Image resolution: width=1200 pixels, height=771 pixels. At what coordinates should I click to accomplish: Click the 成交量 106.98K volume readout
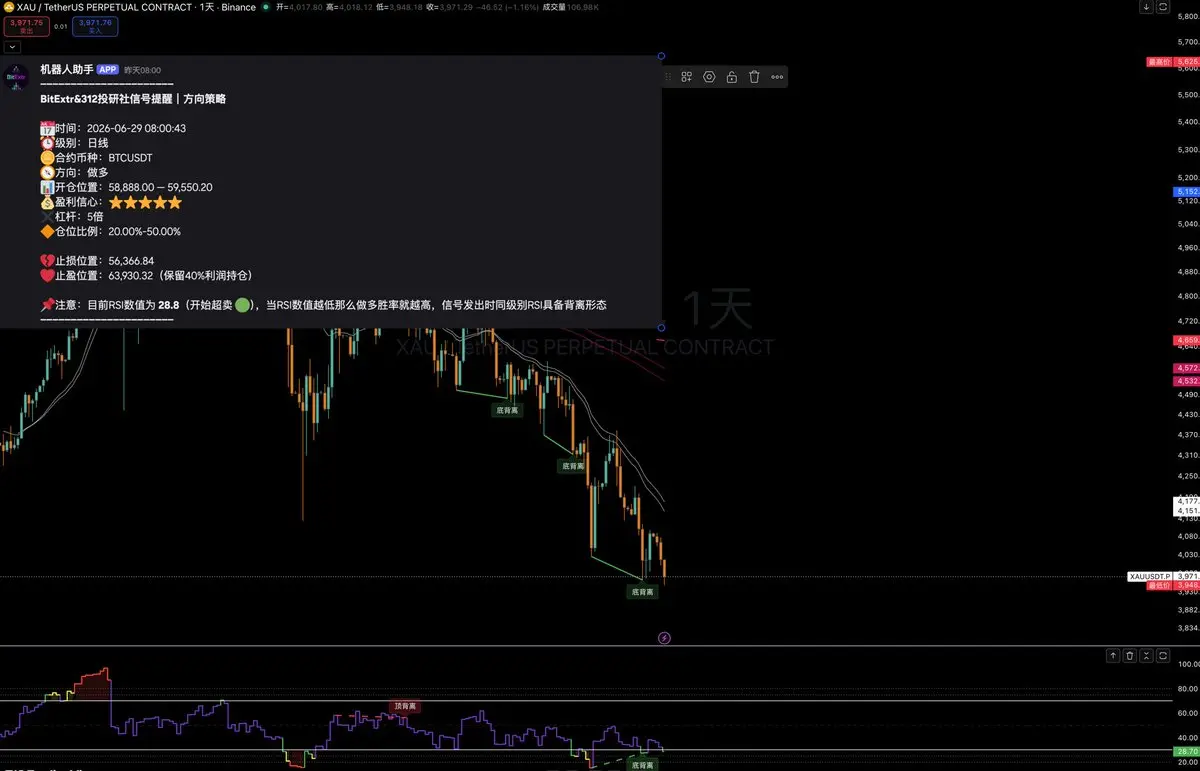pos(571,7)
